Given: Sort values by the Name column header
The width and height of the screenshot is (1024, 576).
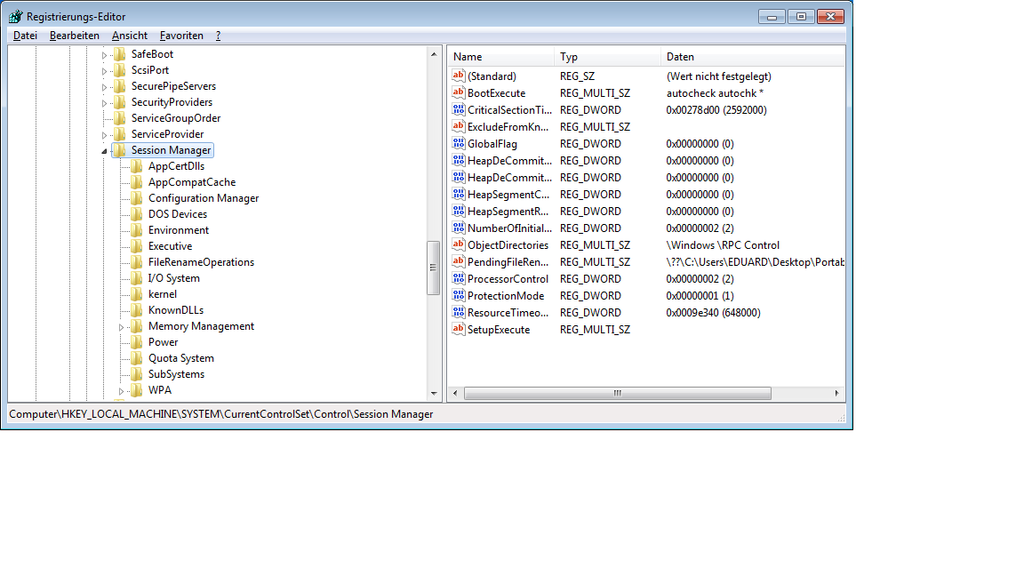Looking at the screenshot, I should [x=500, y=57].
